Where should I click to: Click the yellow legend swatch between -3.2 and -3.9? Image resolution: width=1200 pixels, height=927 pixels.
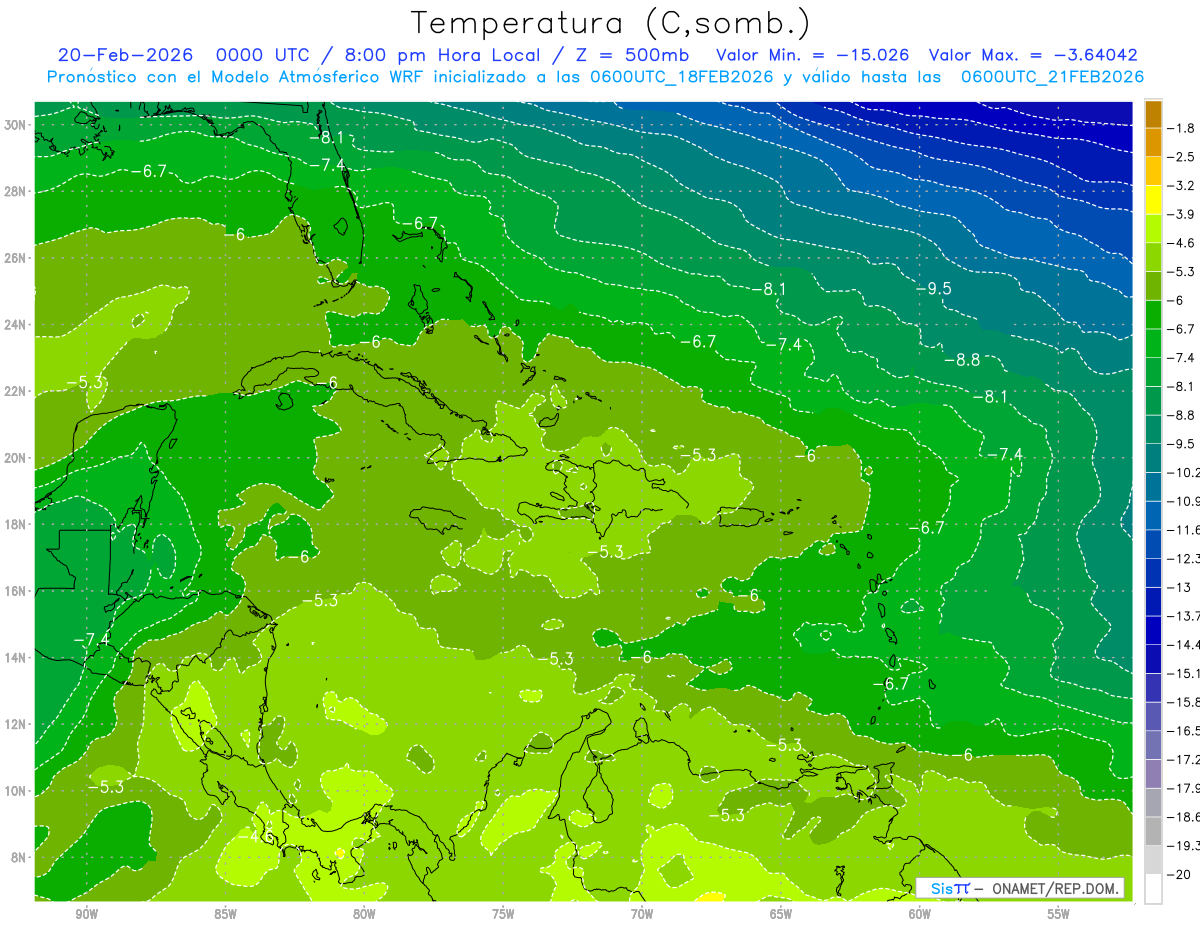(1153, 200)
